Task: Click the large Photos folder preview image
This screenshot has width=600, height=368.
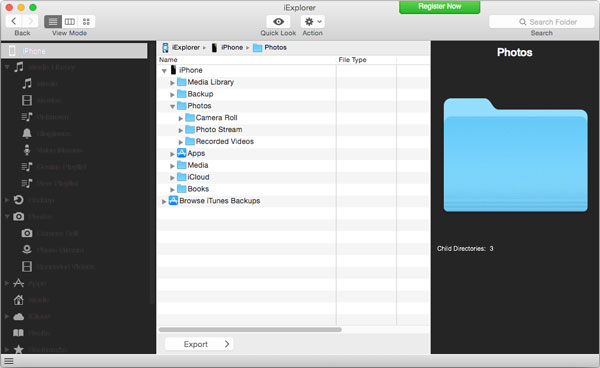Action: pyautogui.click(x=515, y=155)
